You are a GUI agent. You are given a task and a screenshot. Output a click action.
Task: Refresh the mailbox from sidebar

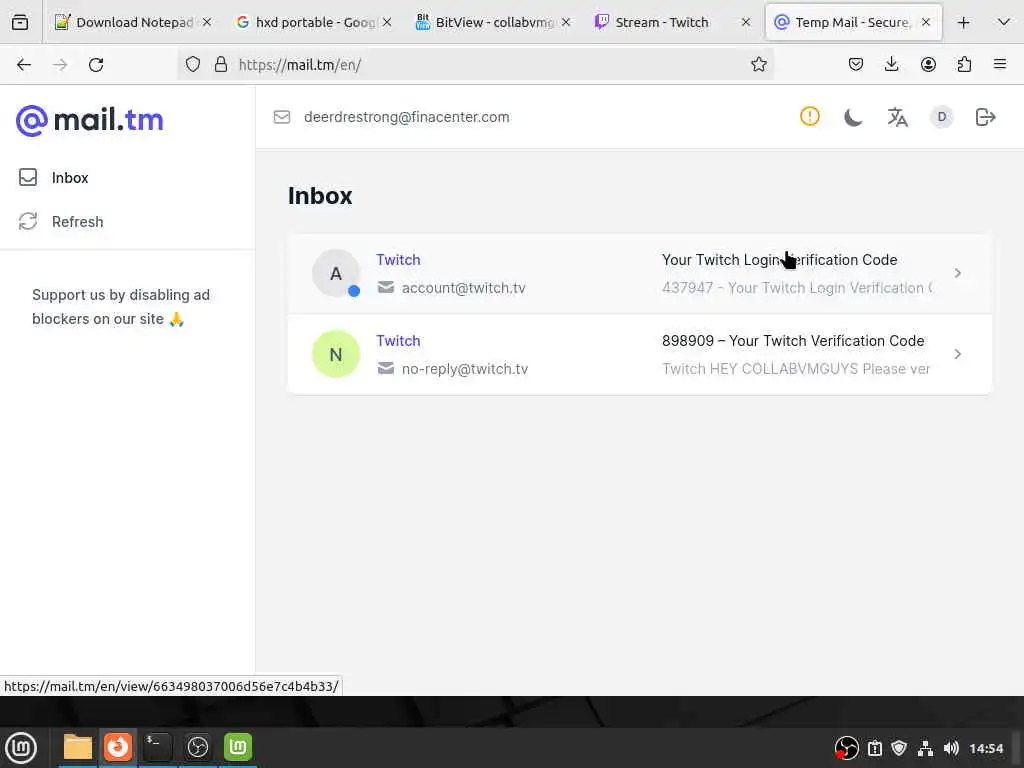click(x=61, y=221)
